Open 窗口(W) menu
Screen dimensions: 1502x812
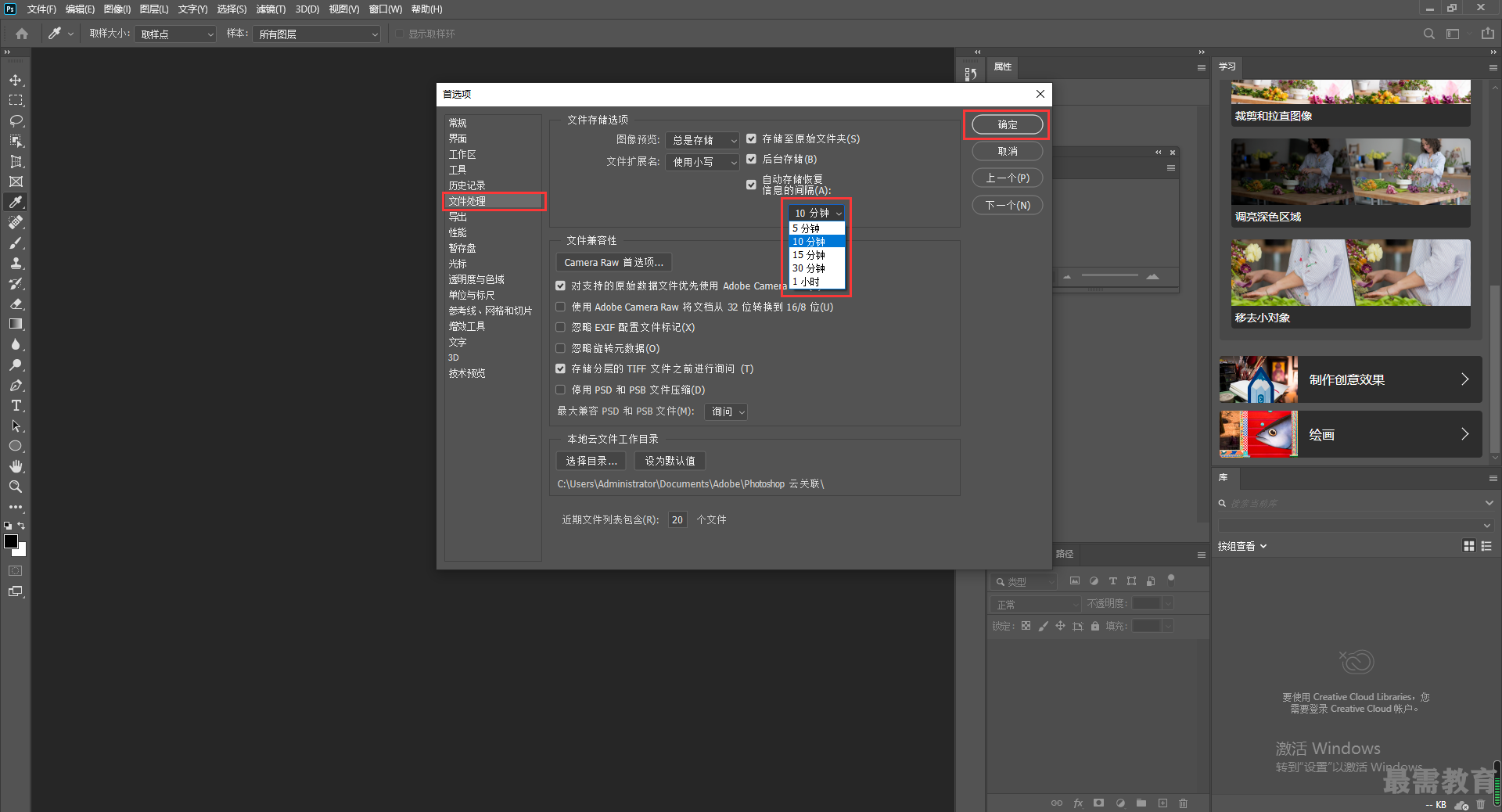[386, 9]
